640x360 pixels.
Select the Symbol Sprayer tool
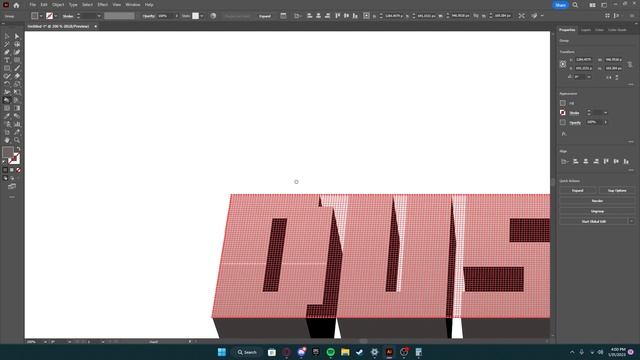(x=7, y=124)
